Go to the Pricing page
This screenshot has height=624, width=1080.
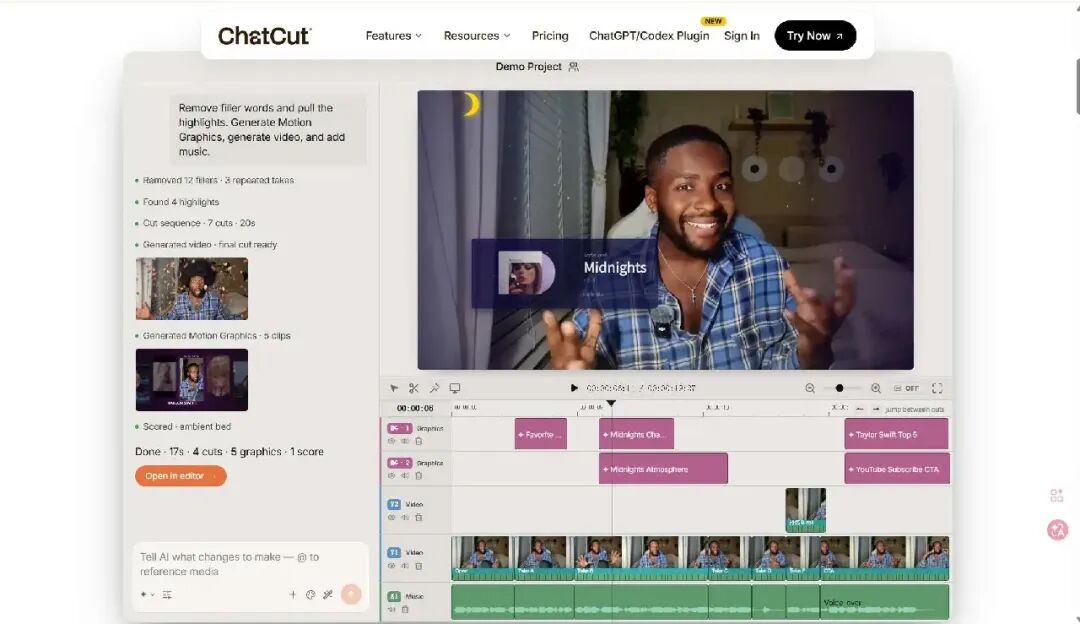[550, 36]
